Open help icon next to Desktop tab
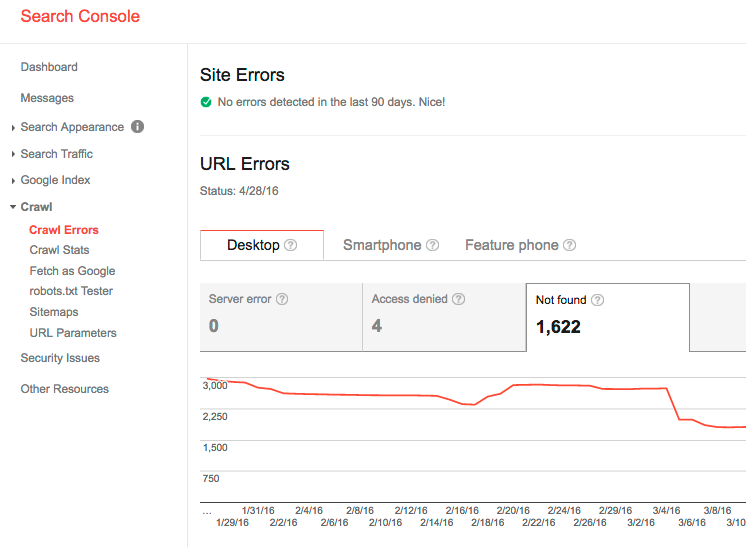Viewport: 746px width, 547px height. click(291, 245)
